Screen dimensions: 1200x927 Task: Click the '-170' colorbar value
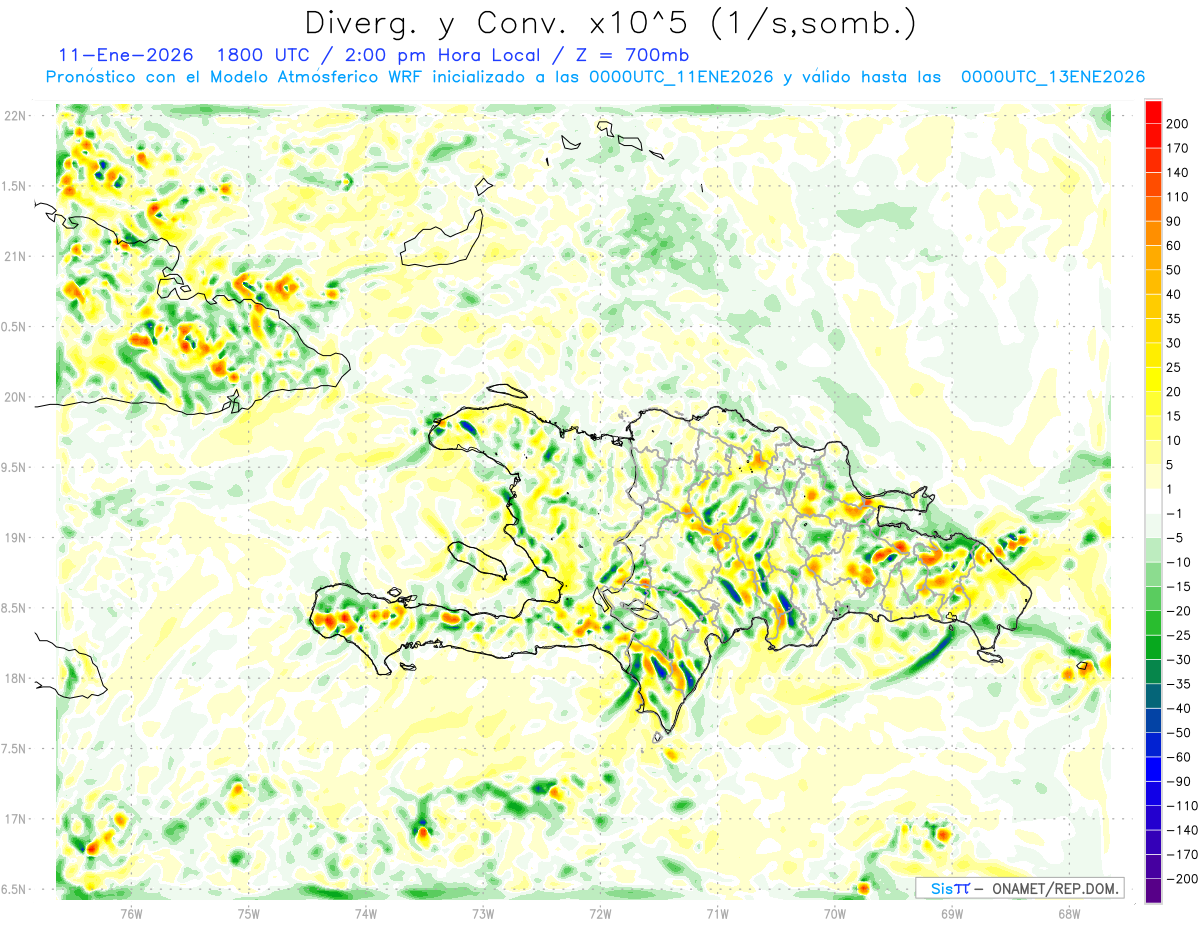pos(1182,855)
